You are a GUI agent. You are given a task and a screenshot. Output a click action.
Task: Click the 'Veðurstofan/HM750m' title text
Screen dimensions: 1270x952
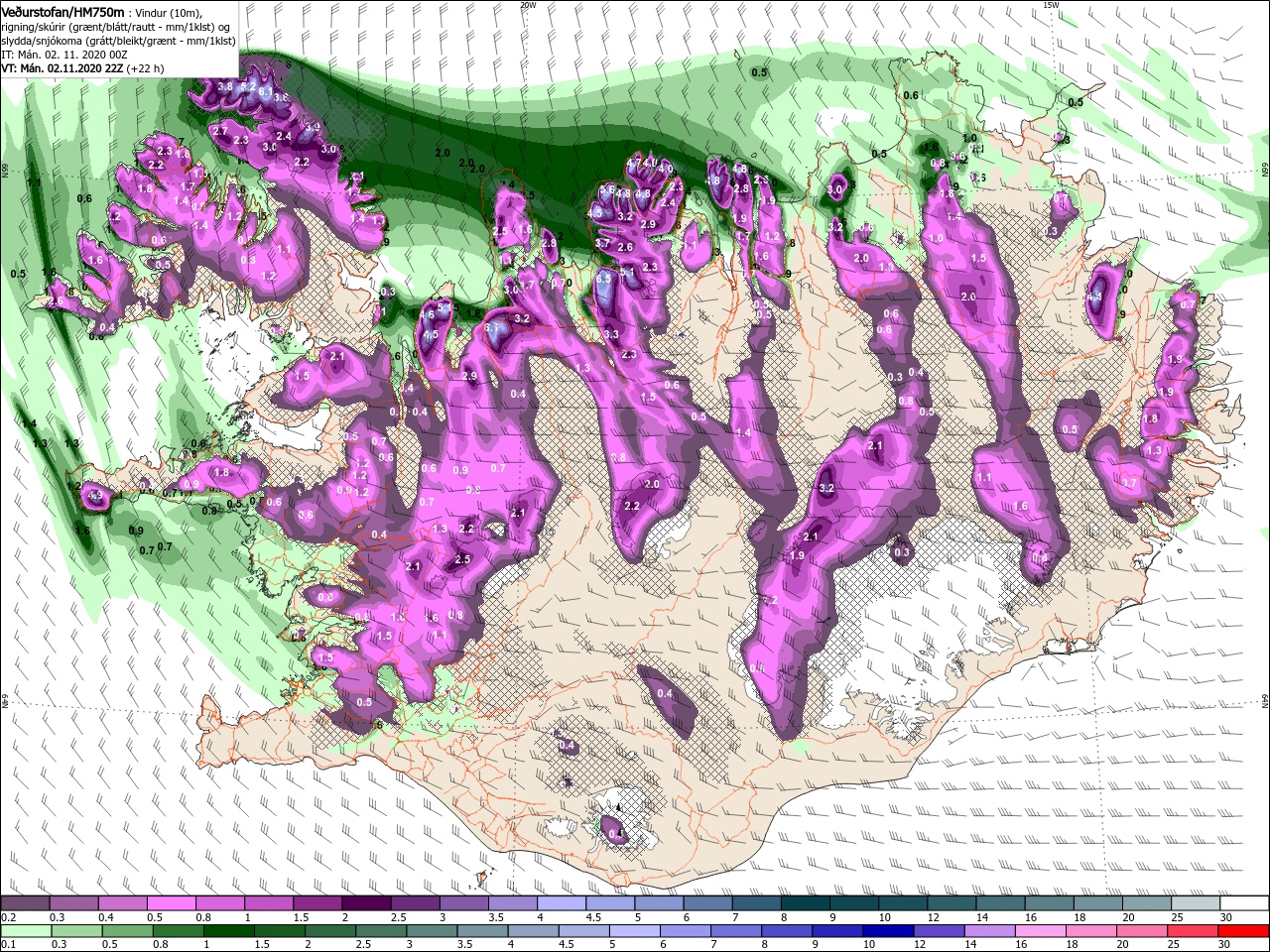tap(64, 12)
